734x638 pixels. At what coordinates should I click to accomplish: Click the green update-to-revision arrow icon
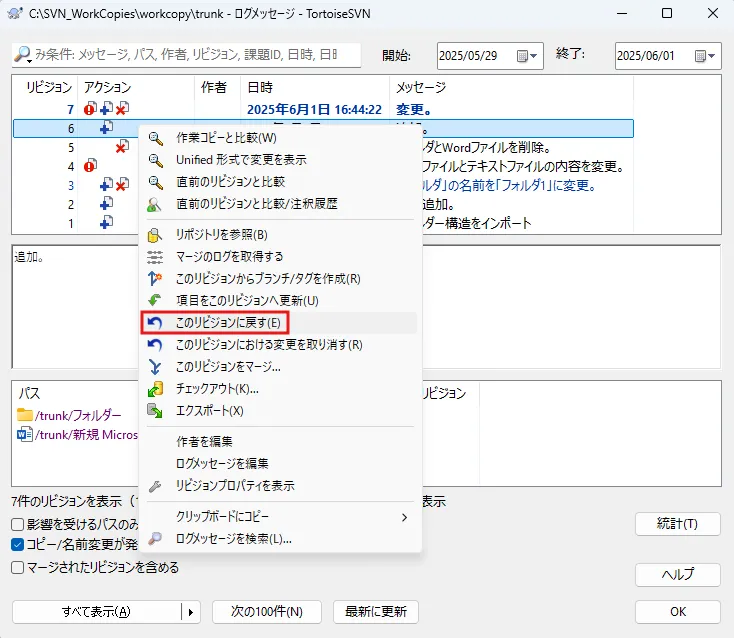154,300
